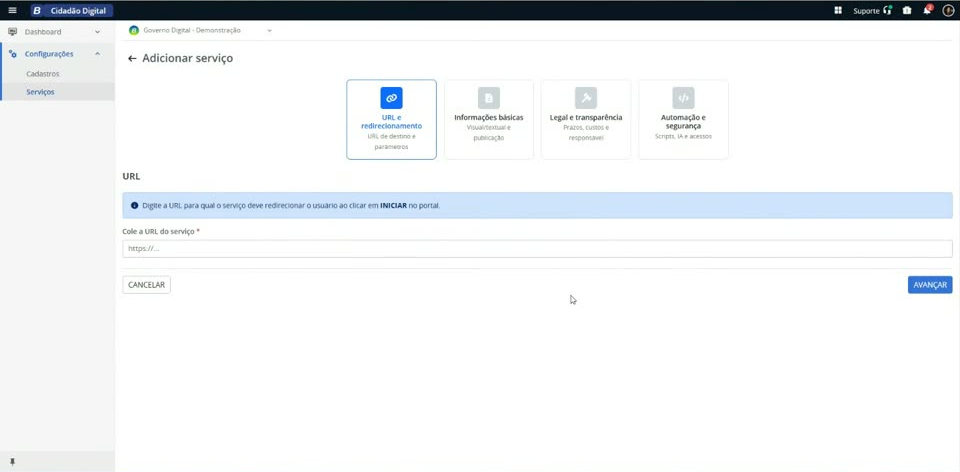Select the Dashboard sidebar item
The height and width of the screenshot is (472, 960).
(x=58, y=32)
